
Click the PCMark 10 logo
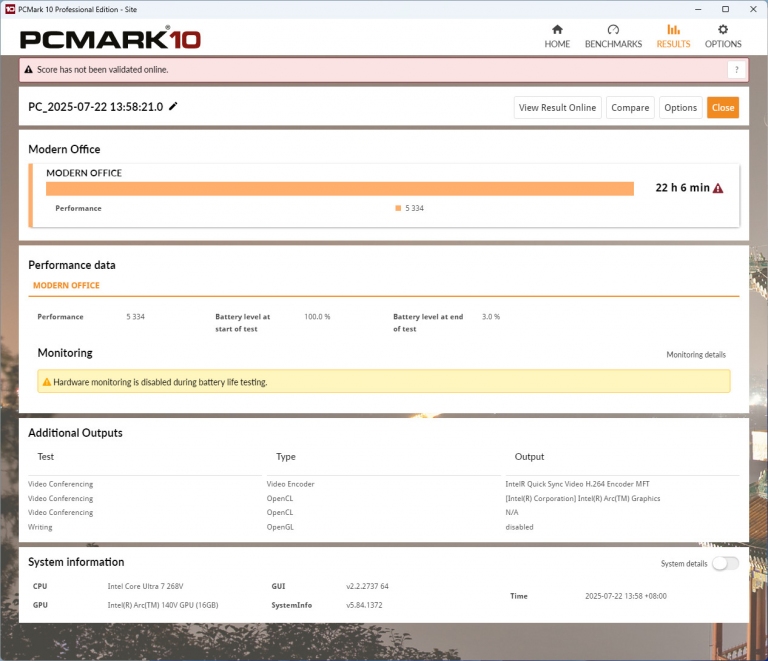click(x=110, y=39)
